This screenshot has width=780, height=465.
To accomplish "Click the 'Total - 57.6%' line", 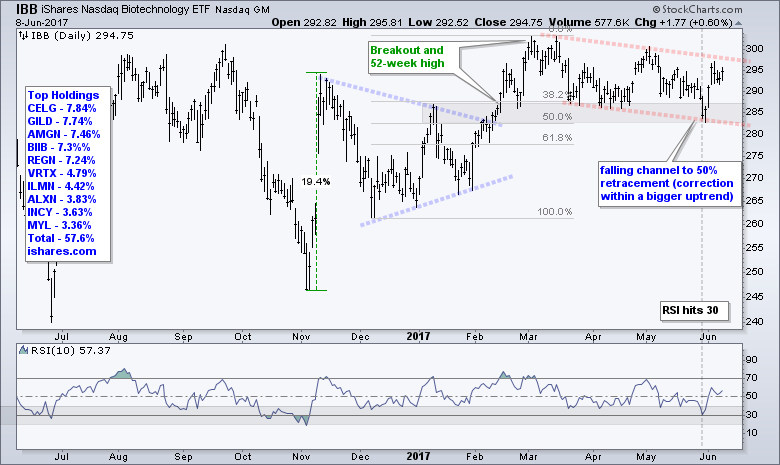I will (61, 238).
